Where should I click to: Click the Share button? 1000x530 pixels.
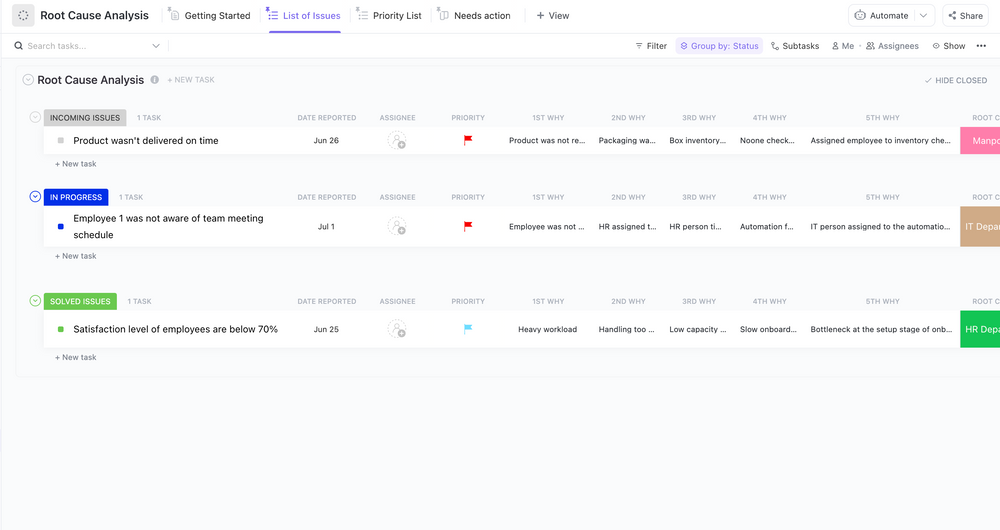(965, 16)
